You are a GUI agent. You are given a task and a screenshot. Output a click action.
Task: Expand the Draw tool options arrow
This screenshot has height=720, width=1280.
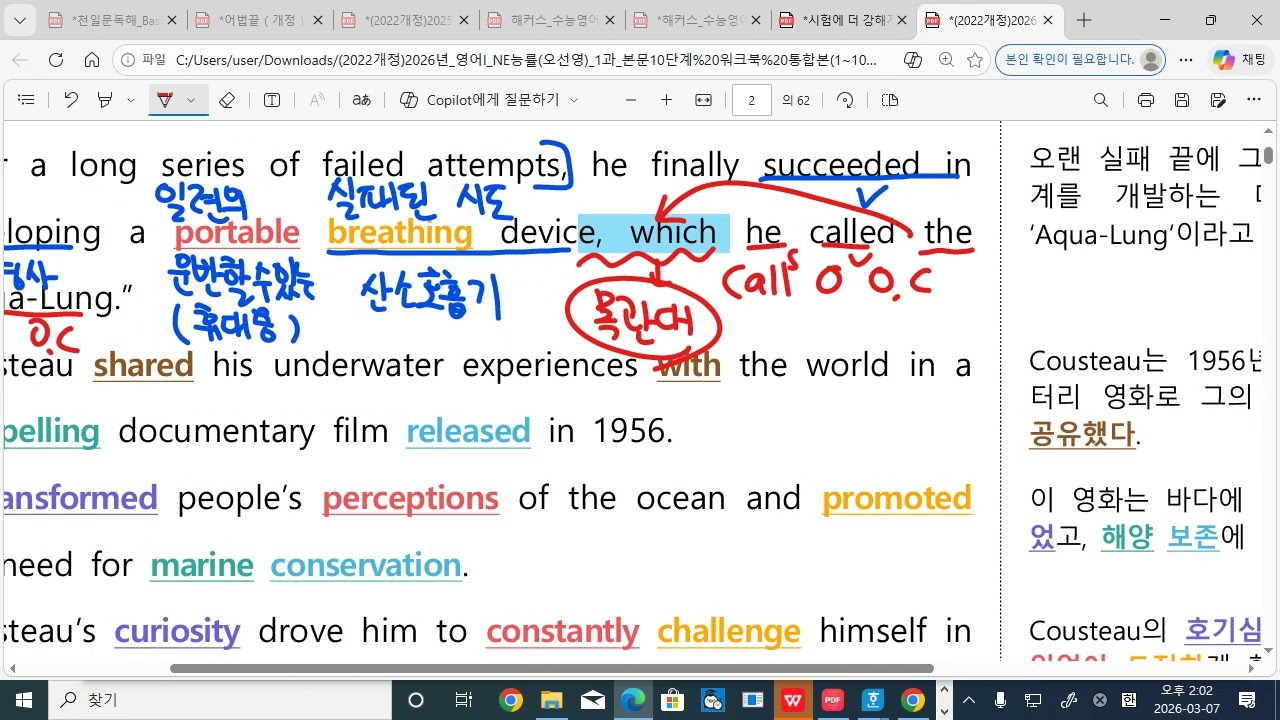[x=191, y=100]
